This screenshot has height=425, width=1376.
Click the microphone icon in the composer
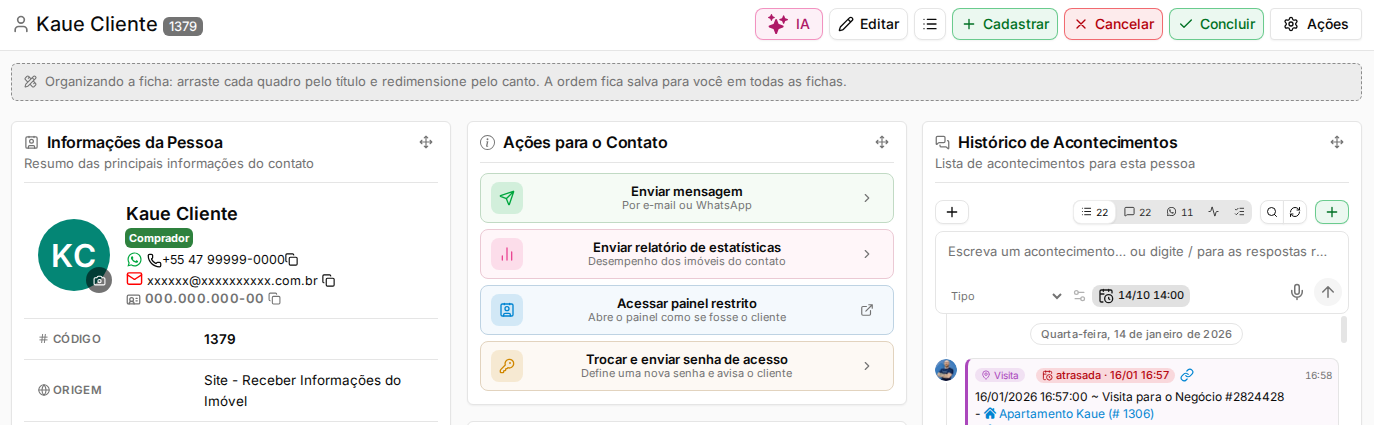[1297, 292]
